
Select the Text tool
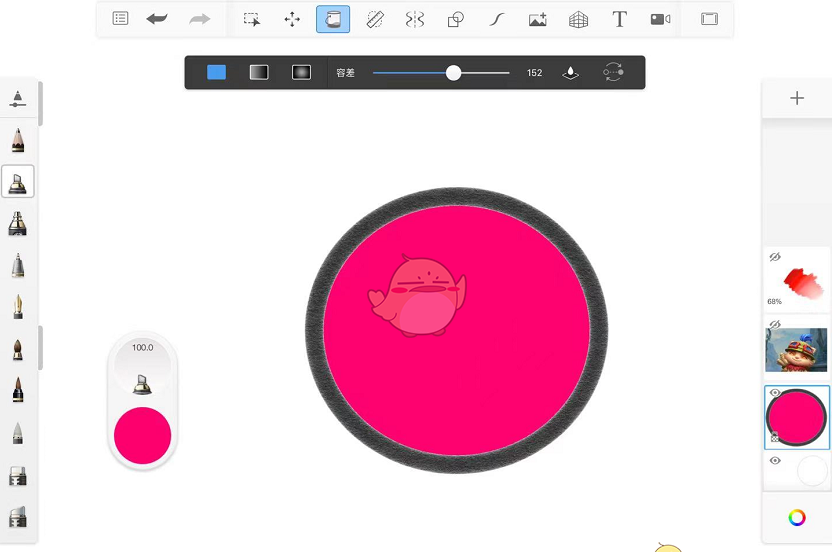tap(619, 19)
